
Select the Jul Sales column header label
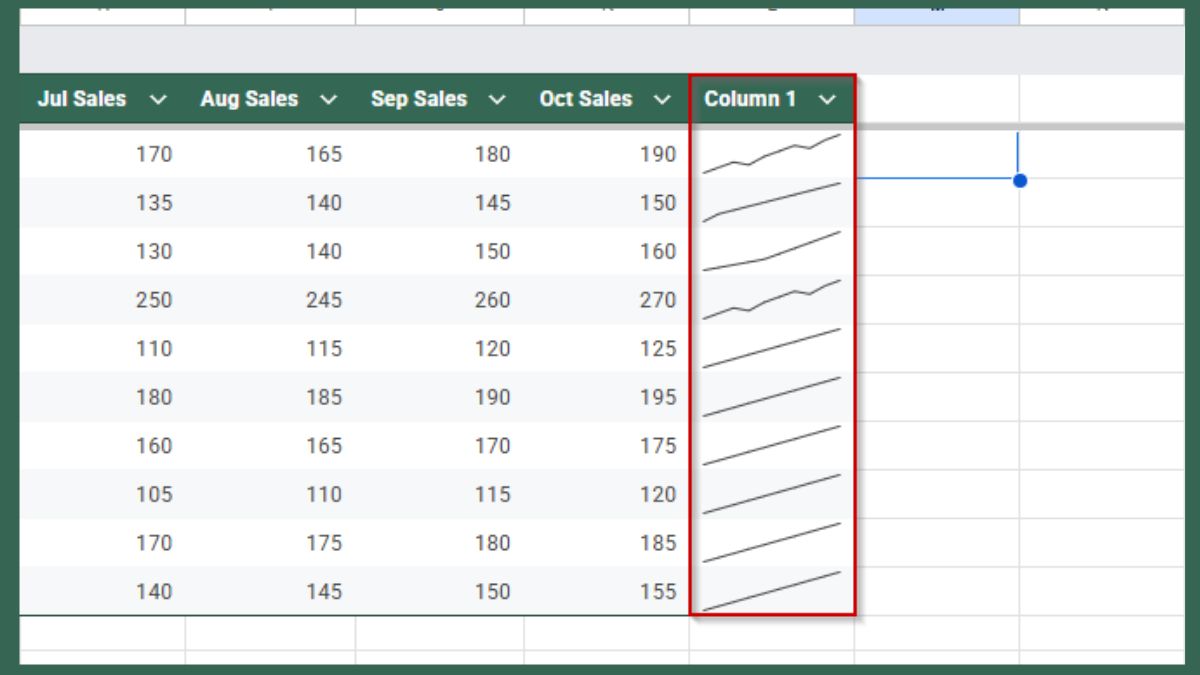[x=83, y=99]
